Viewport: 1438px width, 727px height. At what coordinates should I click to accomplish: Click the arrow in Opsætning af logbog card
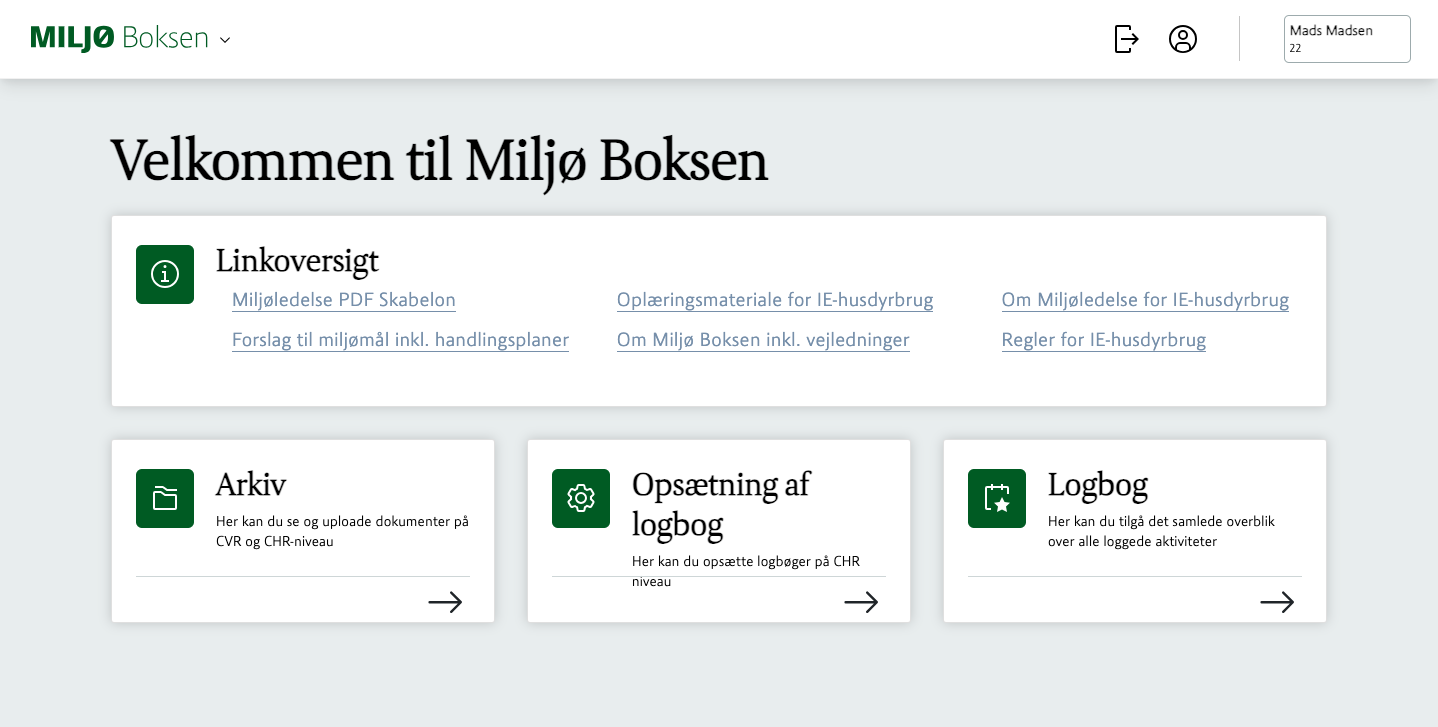click(861, 602)
